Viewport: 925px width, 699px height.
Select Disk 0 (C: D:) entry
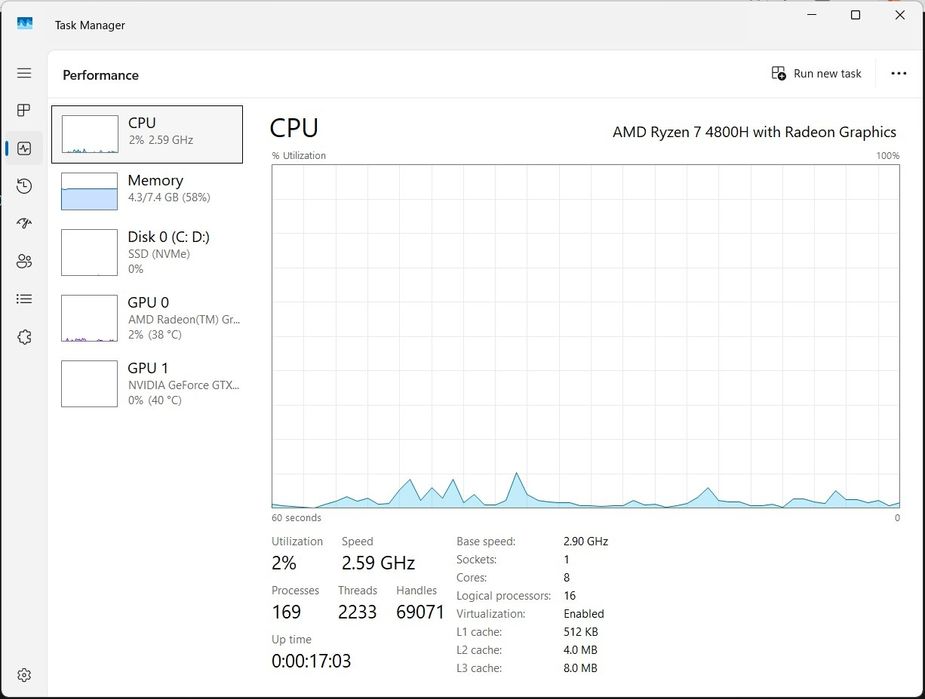click(x=147, y=252)
